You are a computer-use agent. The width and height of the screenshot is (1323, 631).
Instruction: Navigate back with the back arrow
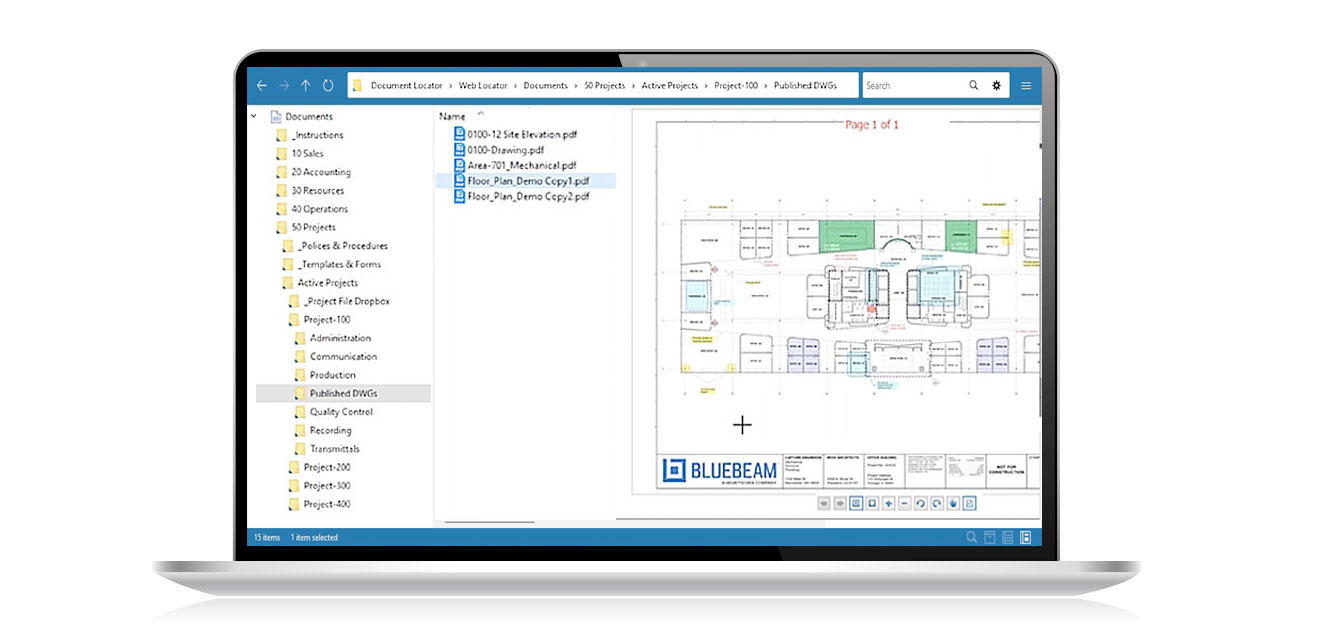click(261, 85)
